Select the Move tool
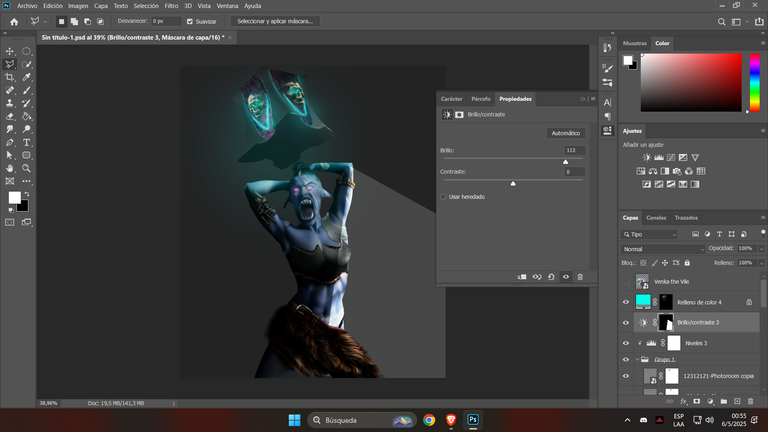This screenshot has width=768, height=432. pyautogui.click(x=10, y=51)
